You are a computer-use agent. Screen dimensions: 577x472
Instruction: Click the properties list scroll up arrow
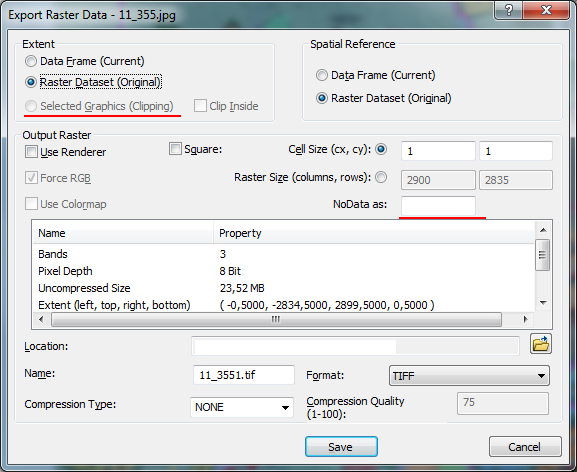(x=543, y=231)
